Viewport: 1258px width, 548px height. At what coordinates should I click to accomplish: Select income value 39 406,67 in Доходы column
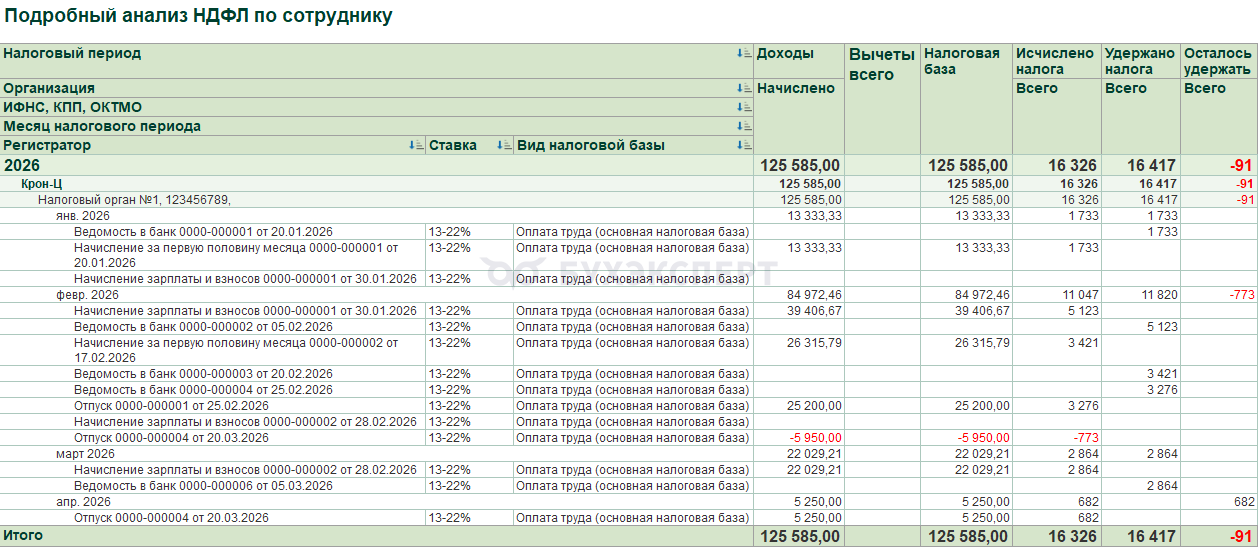tap(814, 311)
